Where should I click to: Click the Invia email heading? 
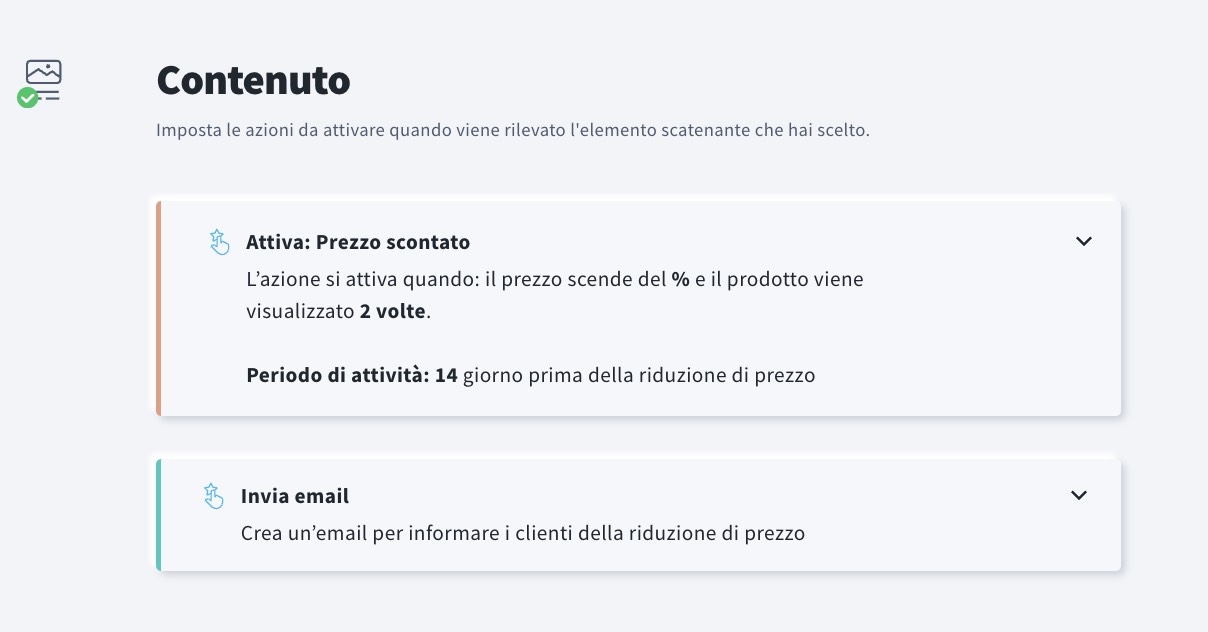click(x=294, y=495)
